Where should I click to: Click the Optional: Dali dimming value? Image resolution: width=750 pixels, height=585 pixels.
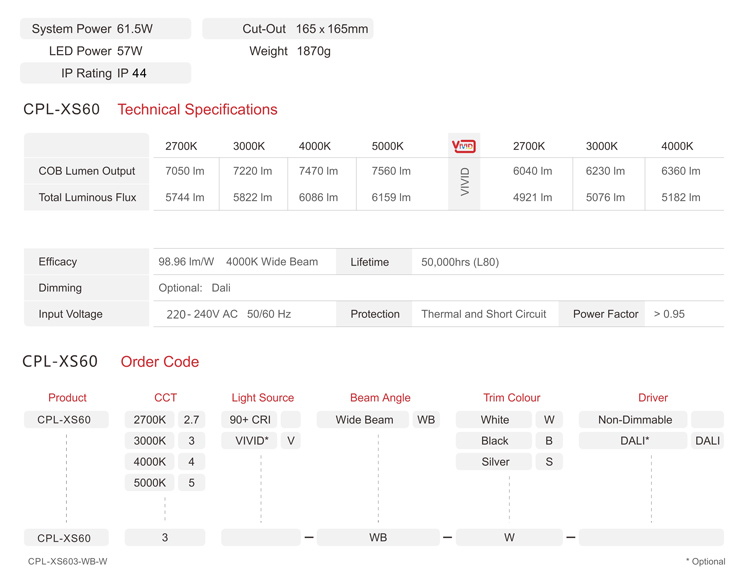point(194,288)
